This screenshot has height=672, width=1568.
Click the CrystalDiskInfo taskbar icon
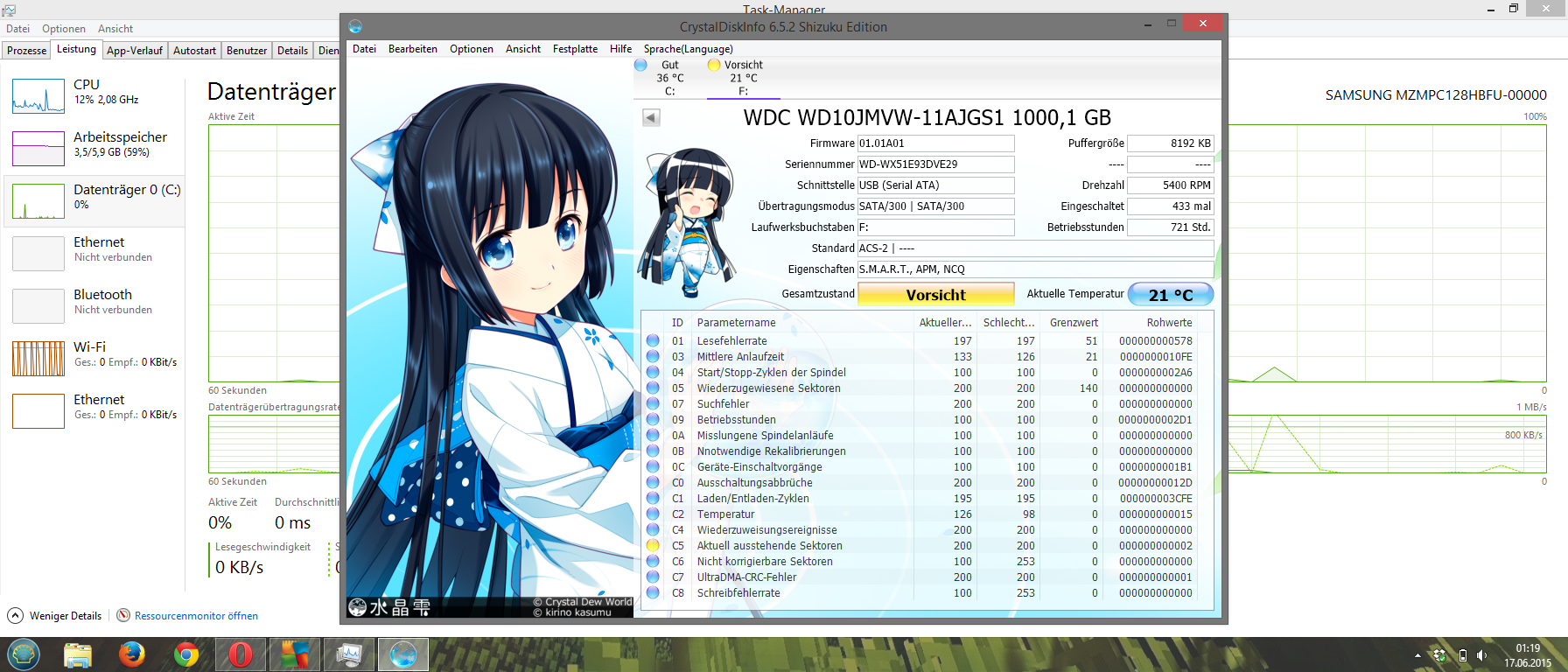coord(403,654)
